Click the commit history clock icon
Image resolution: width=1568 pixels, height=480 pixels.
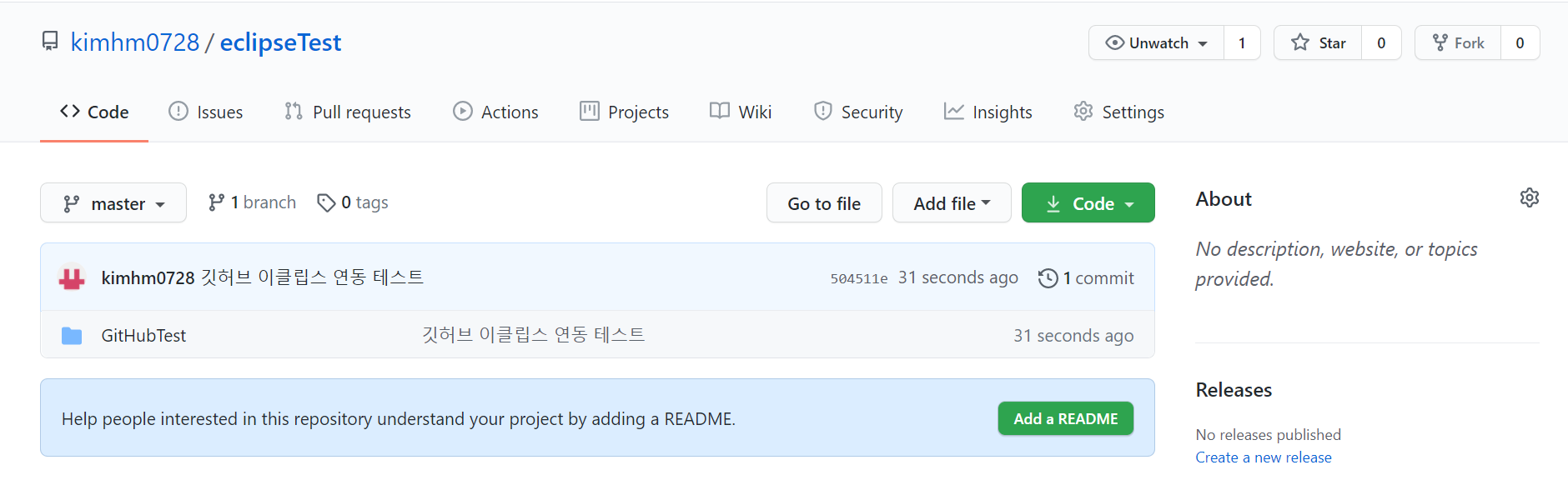click(x=1048, y=278)
